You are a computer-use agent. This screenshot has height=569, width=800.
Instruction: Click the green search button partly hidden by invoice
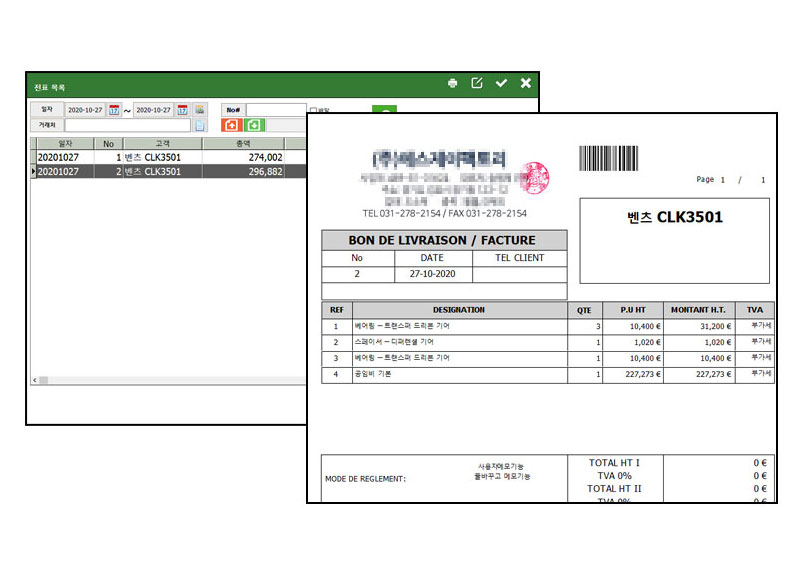pyautogui.click(x=384, y=109)
